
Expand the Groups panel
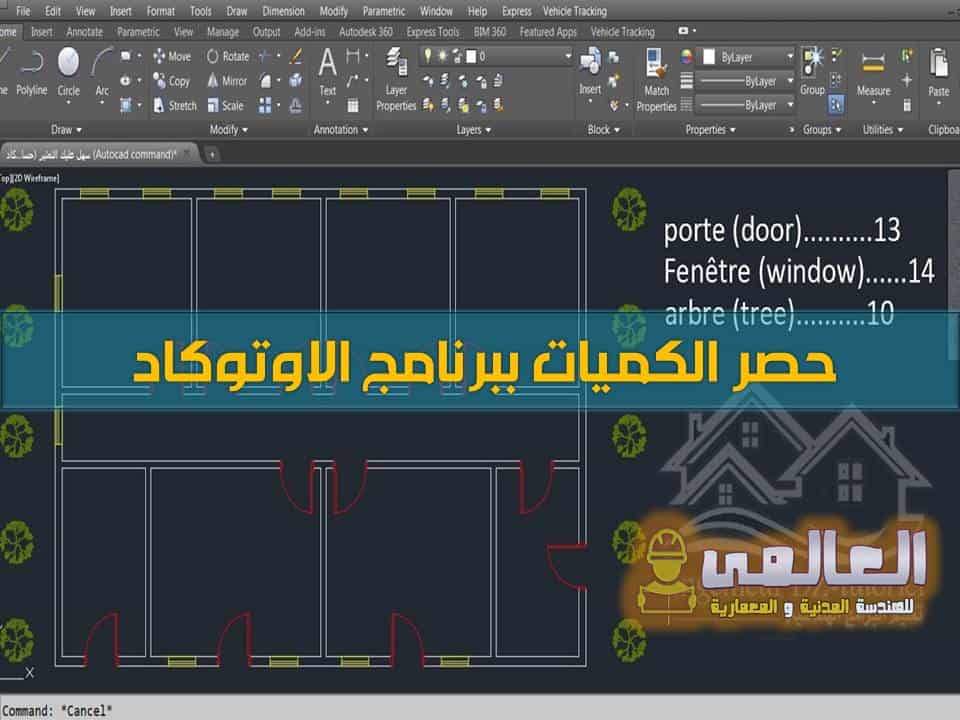coord(822,130)
